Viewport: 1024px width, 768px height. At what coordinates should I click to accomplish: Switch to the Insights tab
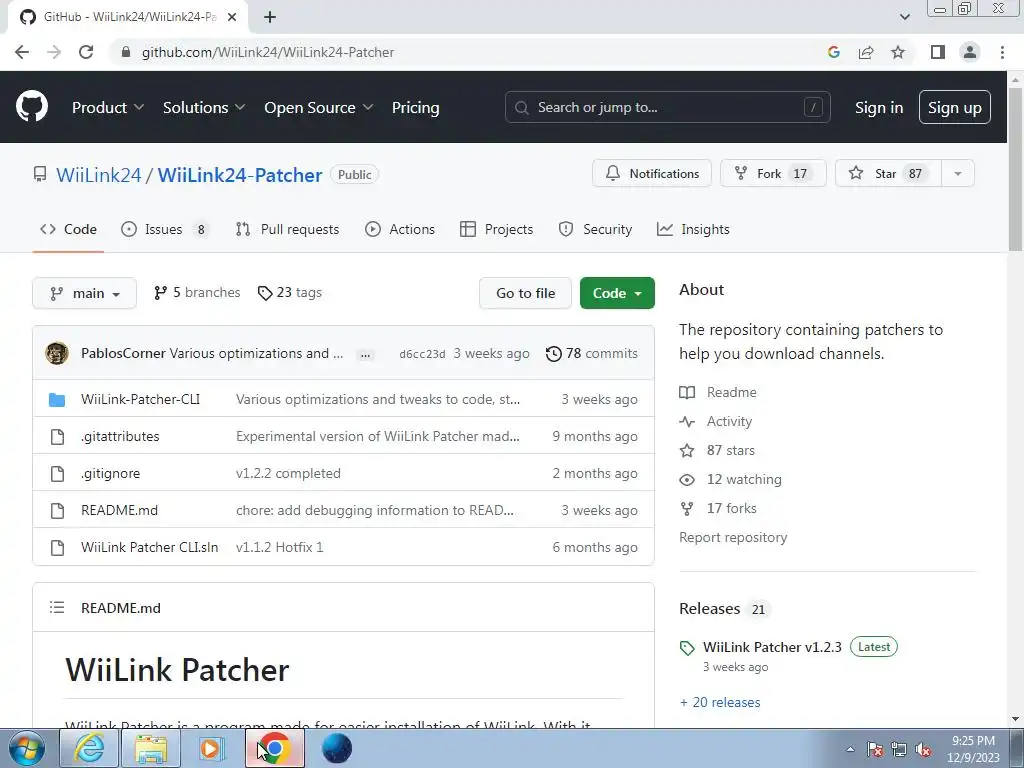coord(693,229)
